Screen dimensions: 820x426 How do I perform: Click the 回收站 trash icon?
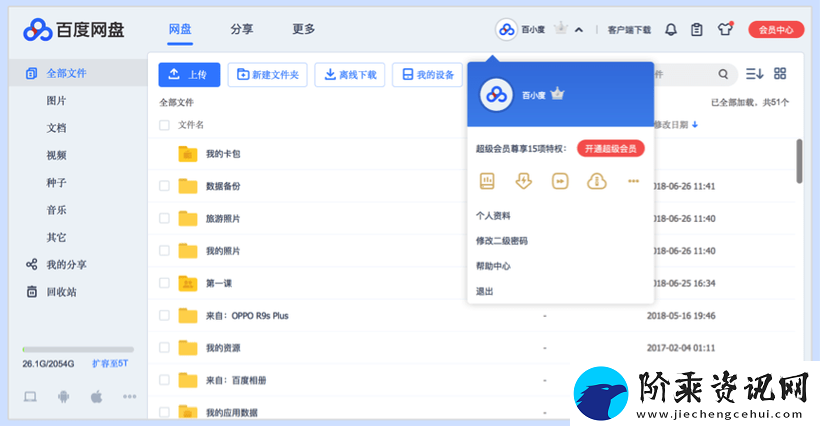[32, 292]
